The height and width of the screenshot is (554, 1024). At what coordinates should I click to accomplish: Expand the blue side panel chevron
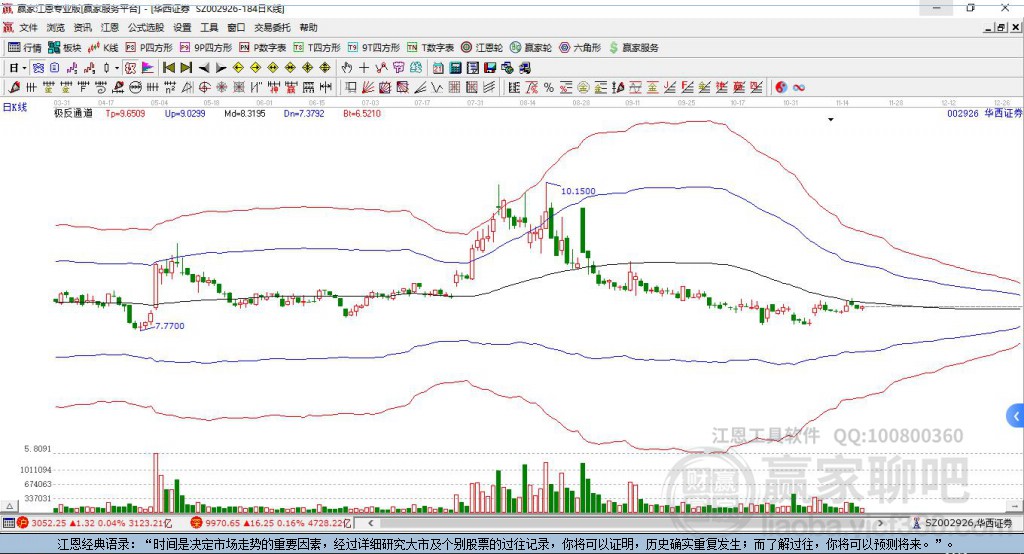click(1016, 416)
